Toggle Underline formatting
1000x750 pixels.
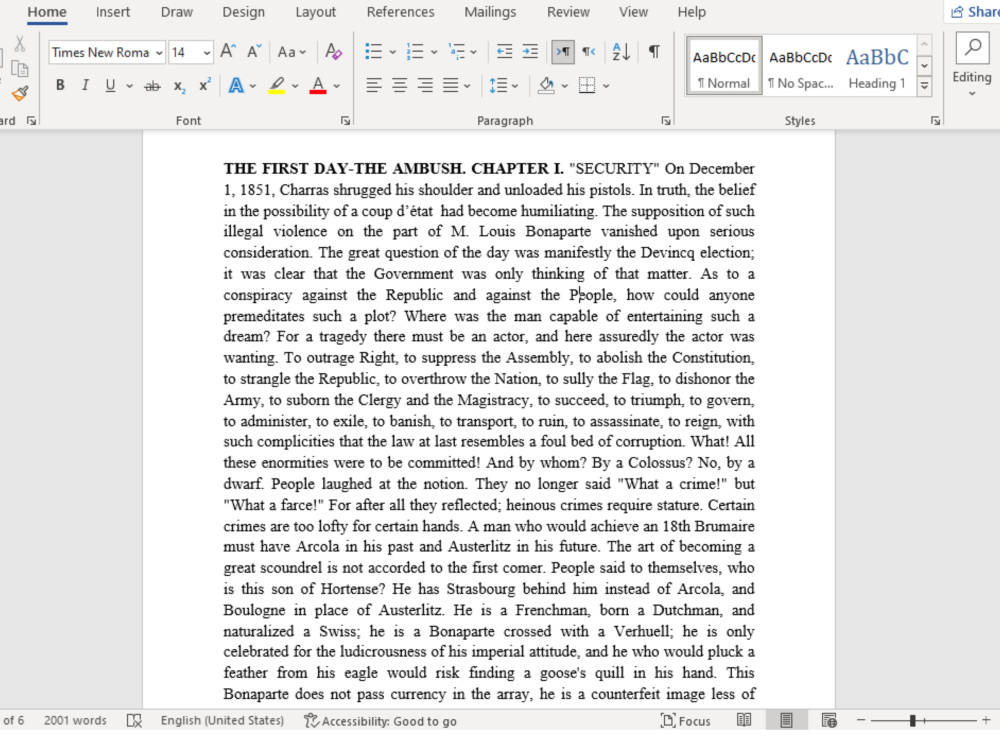[110, 85]
